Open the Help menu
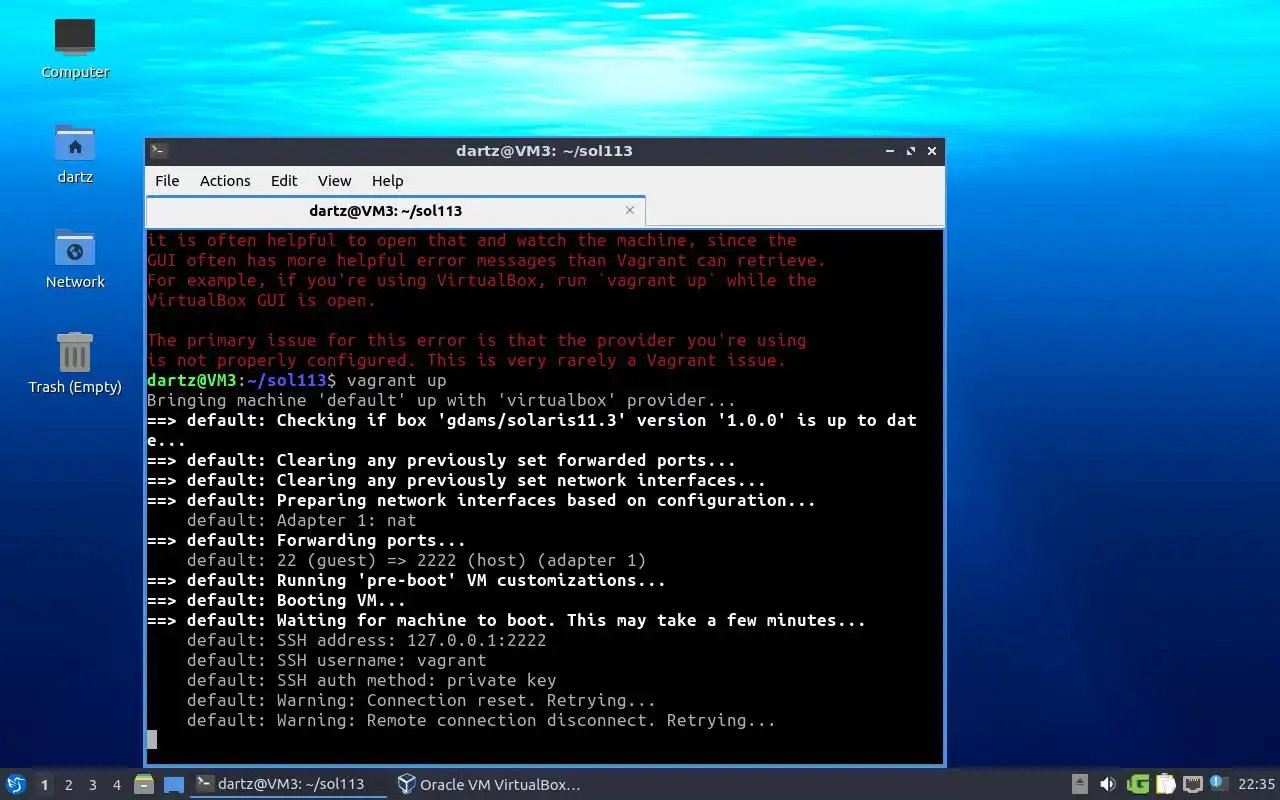 pos(387,181)
